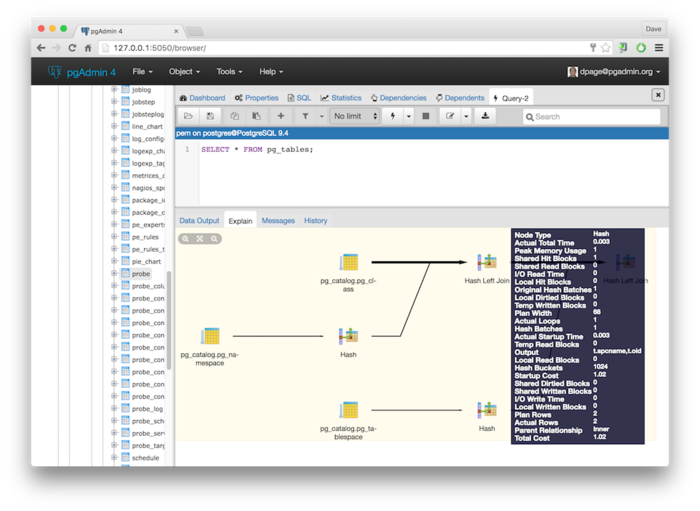The width and height of the screenshot is (700, 511).
Task: Open the Tools menu
Action: [x=229, y=71]
